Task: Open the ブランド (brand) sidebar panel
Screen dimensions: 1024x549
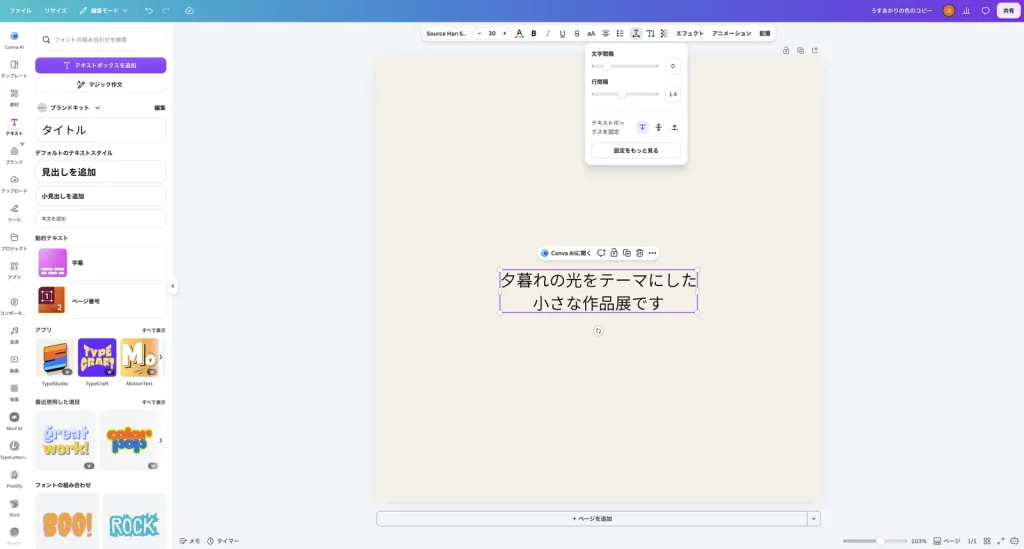Action: (x=14, y=155)
